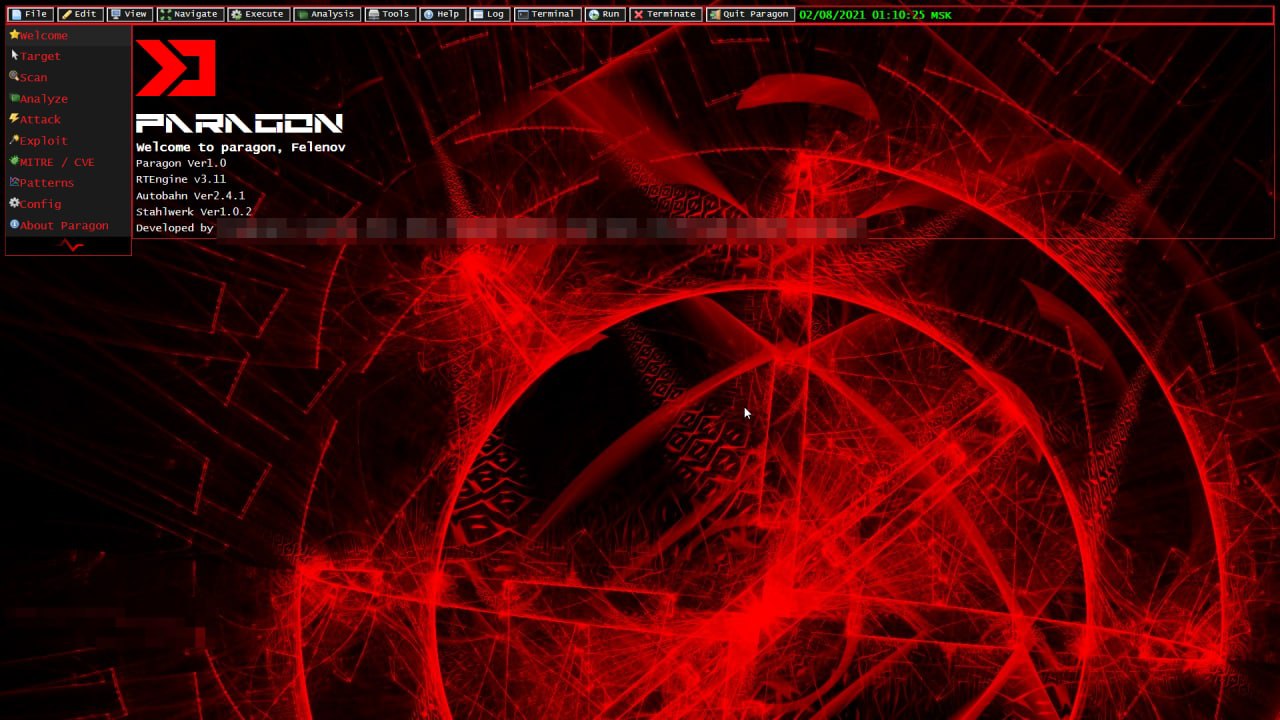Screen dimensions: 1280x720
Task: Click the Log button
Action: click(x=489, y=15)
